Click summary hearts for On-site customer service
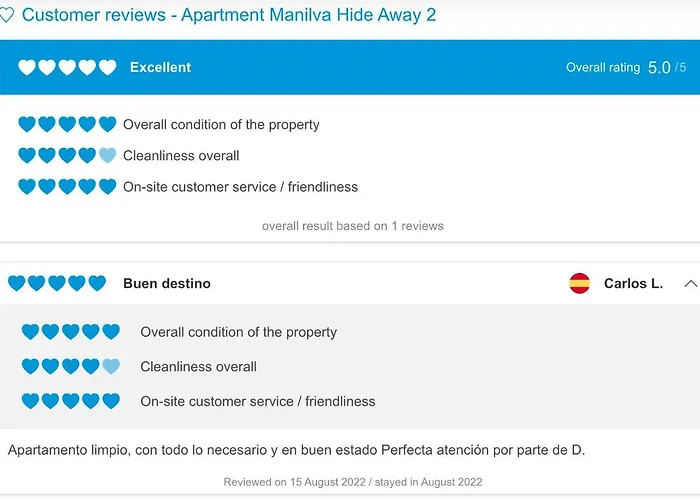Screen dimensions: 700x500 click(x=67, y=187)
